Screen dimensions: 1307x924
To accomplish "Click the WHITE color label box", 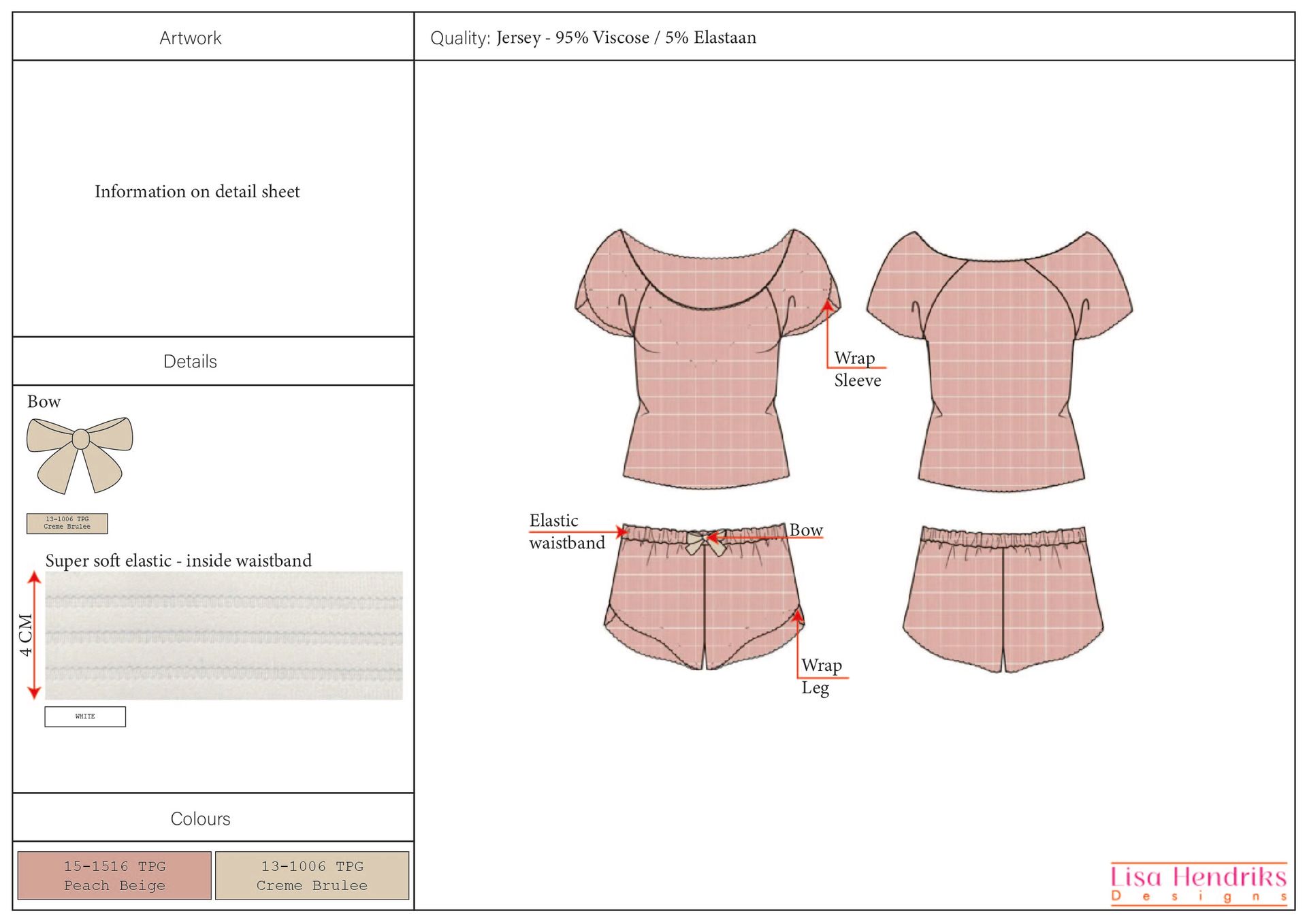I will 85,716.
